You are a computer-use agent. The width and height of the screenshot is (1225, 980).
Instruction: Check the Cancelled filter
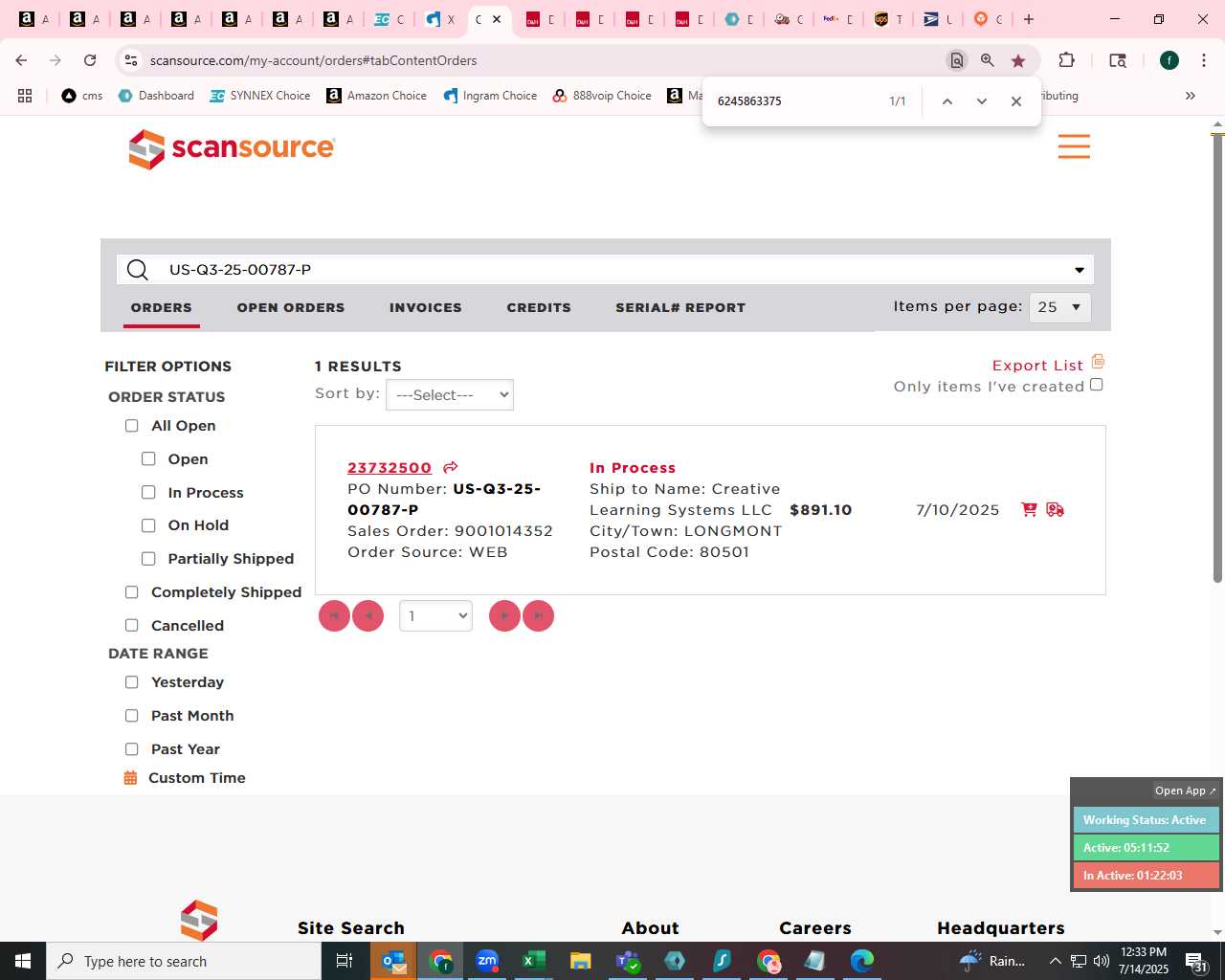(132, 626)
